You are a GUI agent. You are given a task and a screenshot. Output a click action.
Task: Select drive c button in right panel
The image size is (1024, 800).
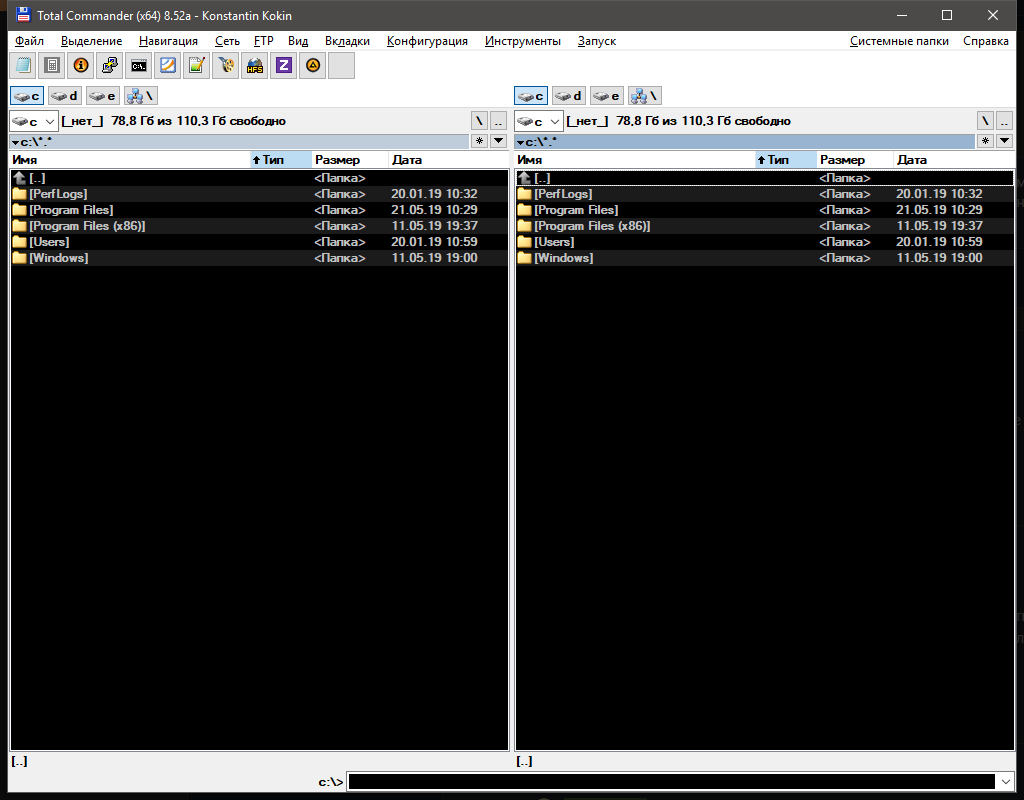(x=531, y=96)
